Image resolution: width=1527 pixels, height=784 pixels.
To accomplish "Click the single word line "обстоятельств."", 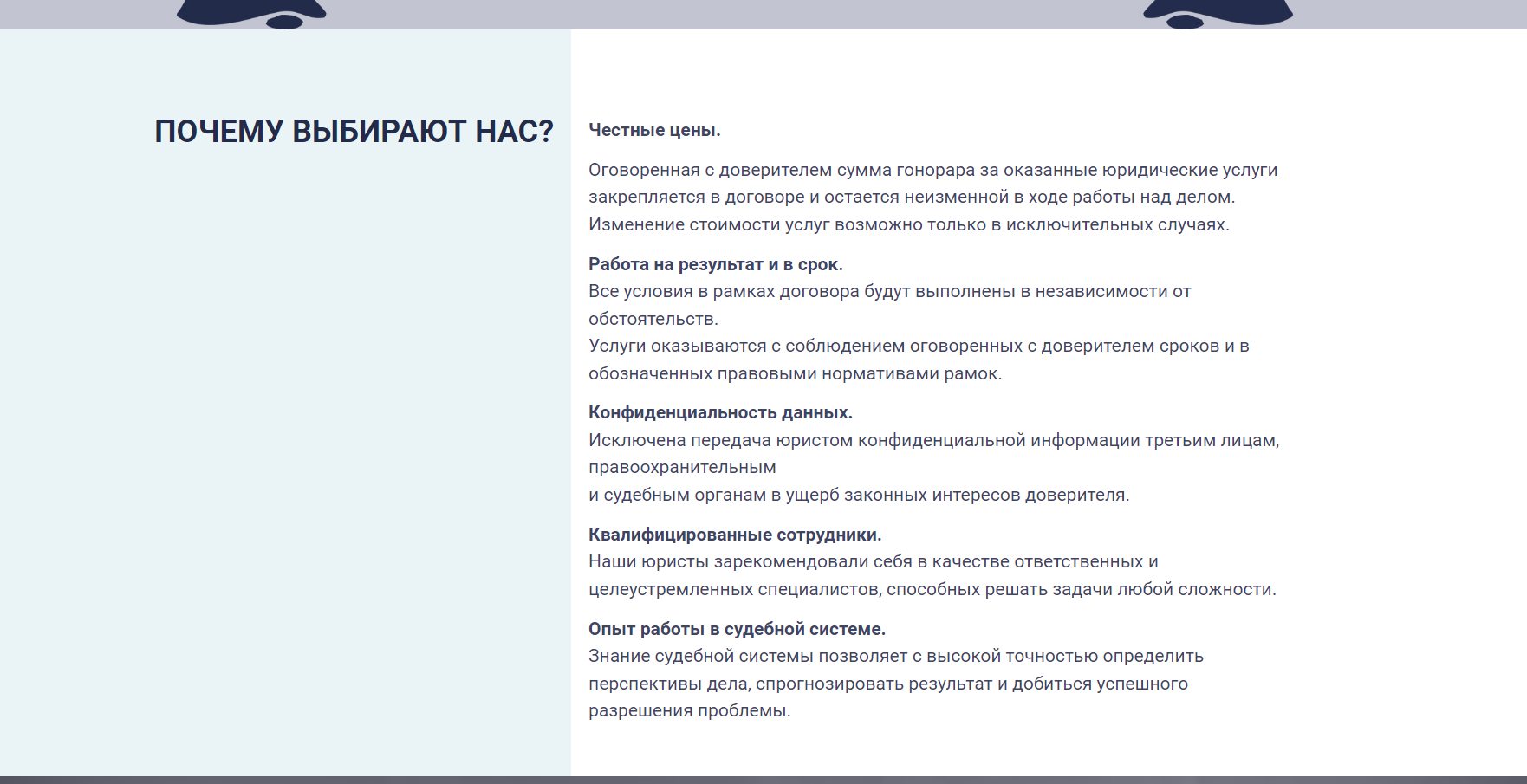I will coord(653,319).
